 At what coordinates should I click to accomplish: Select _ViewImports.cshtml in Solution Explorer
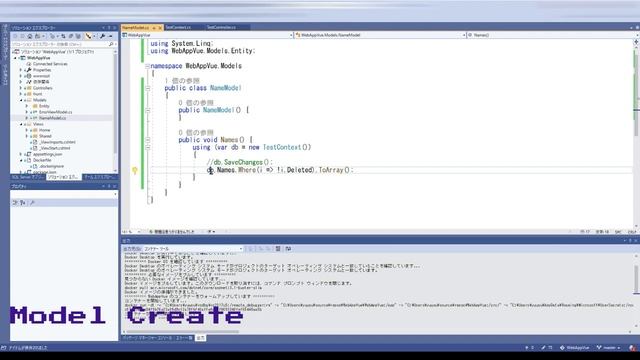58,142
